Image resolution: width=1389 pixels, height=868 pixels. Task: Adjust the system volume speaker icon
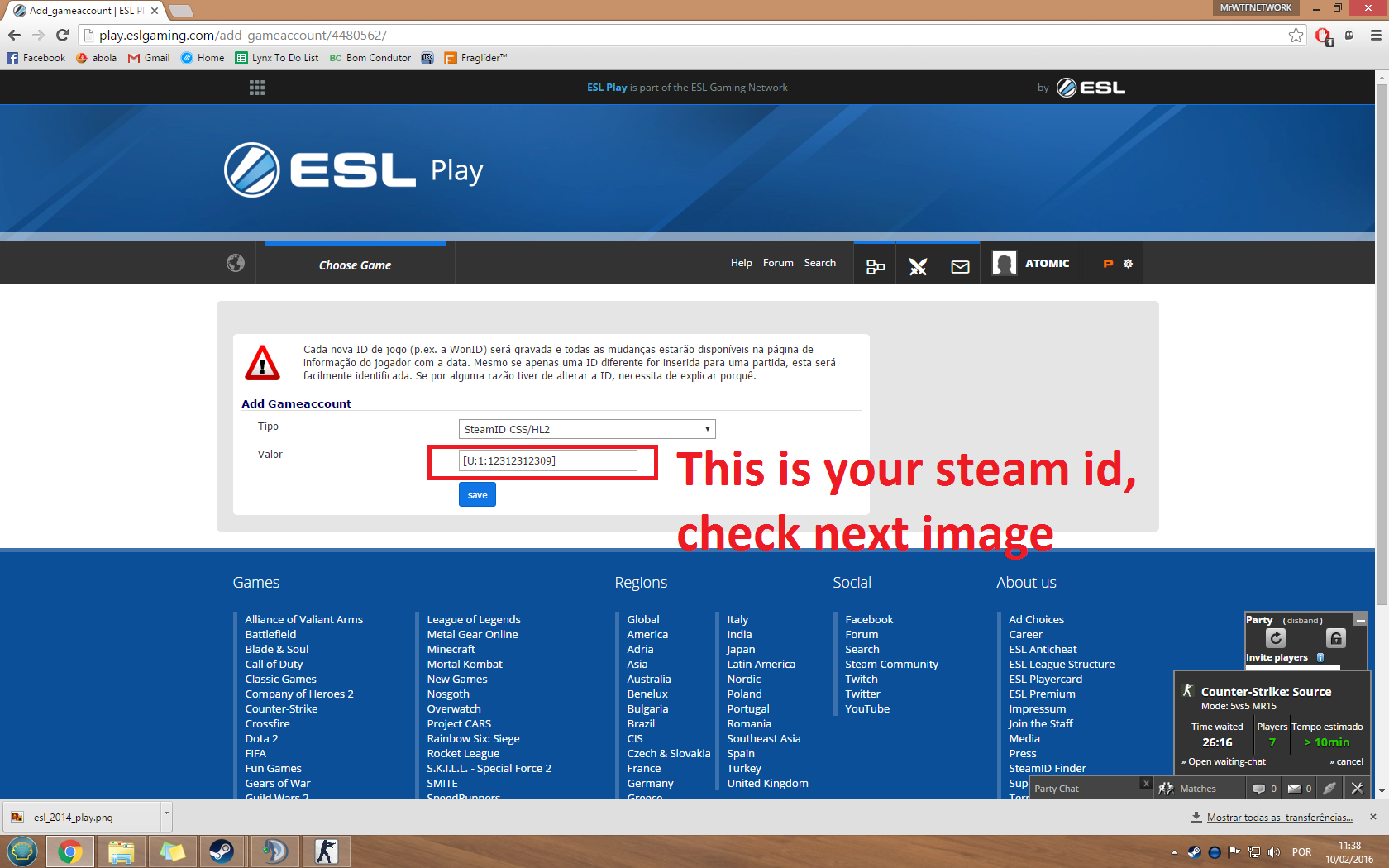pos(1274,852)
